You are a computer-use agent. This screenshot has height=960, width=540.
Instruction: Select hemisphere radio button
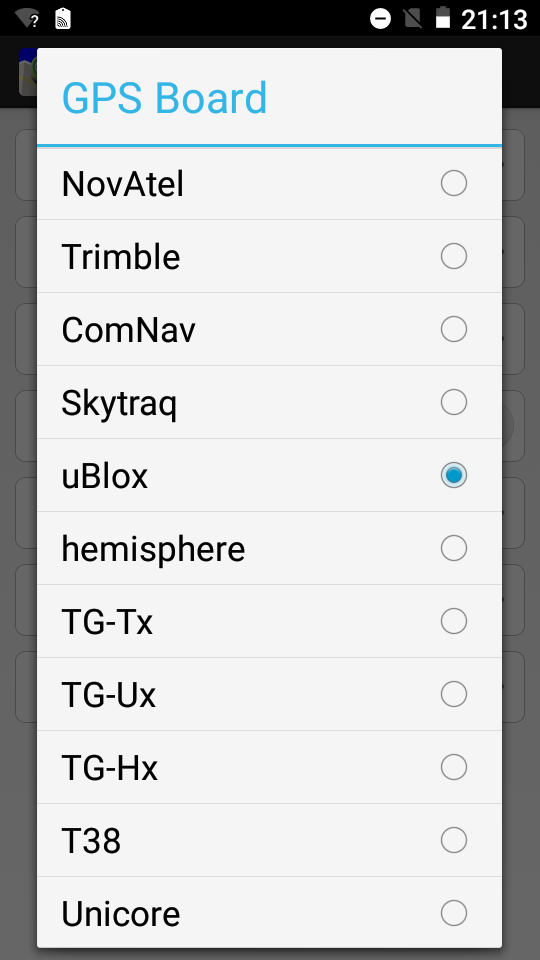pos(454,548)
